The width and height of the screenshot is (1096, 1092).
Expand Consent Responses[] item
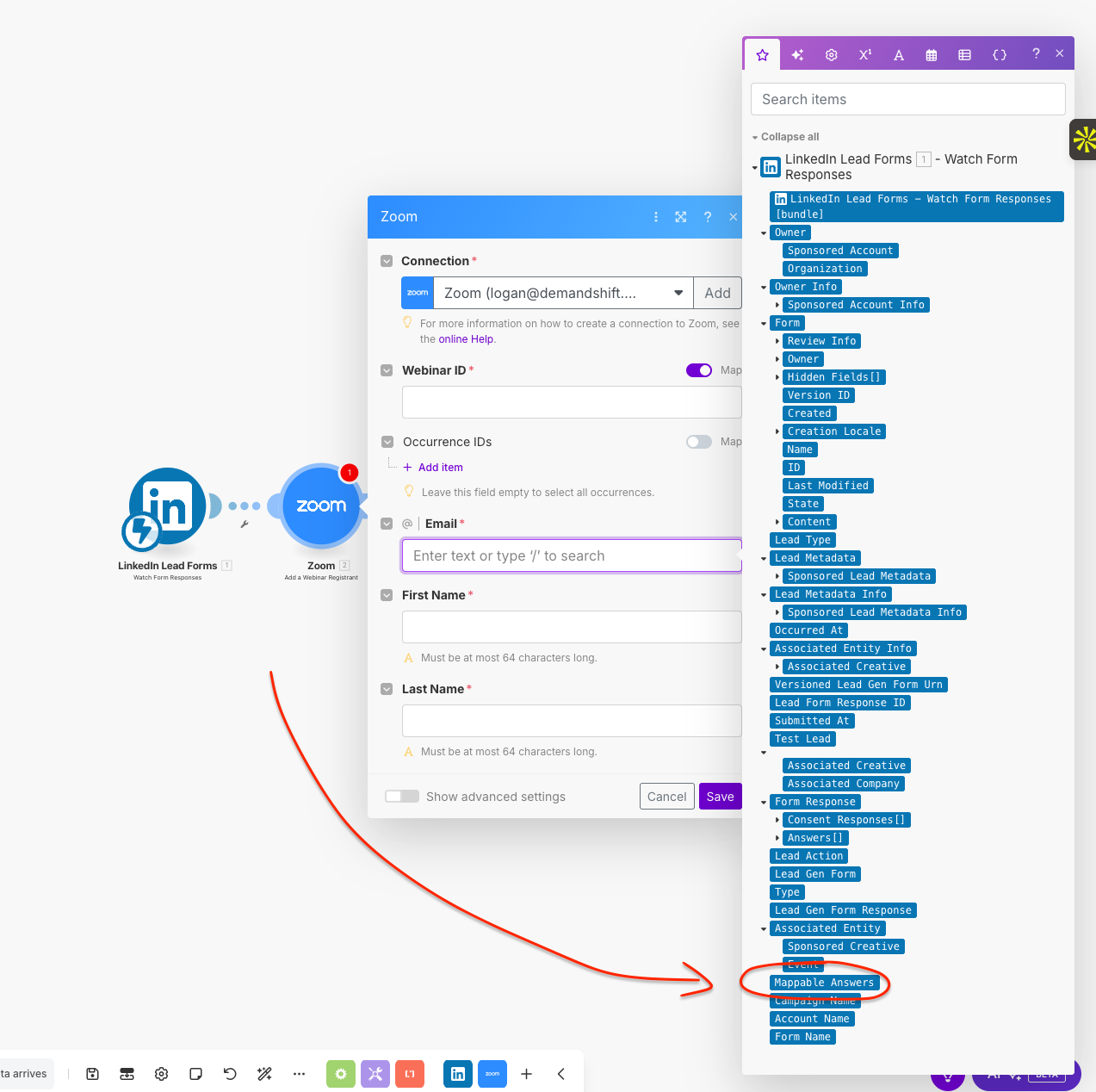[777, 820]
